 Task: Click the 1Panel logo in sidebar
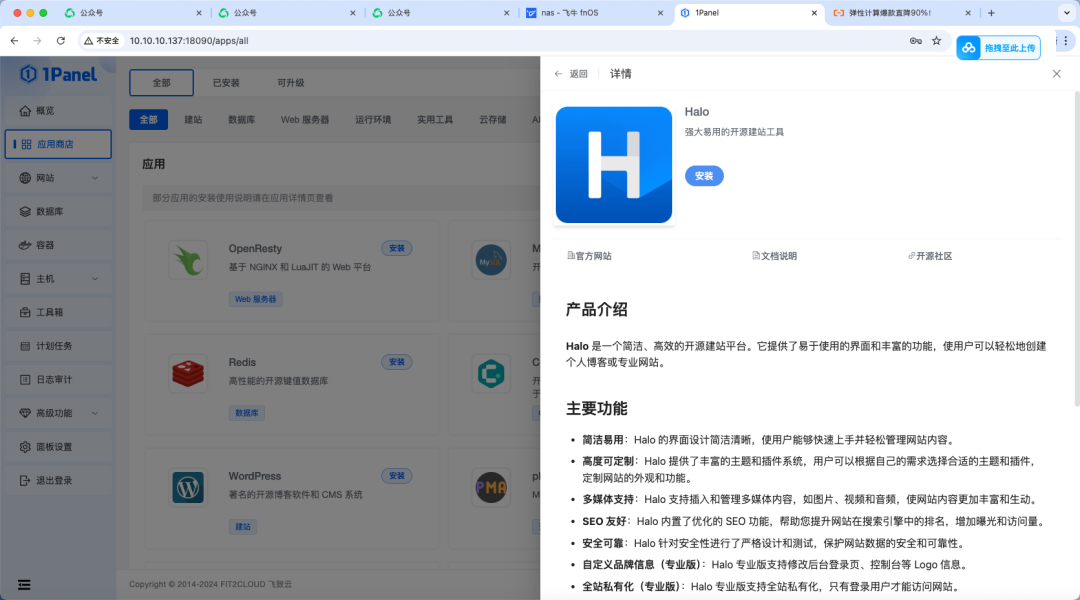pos(59,74)
